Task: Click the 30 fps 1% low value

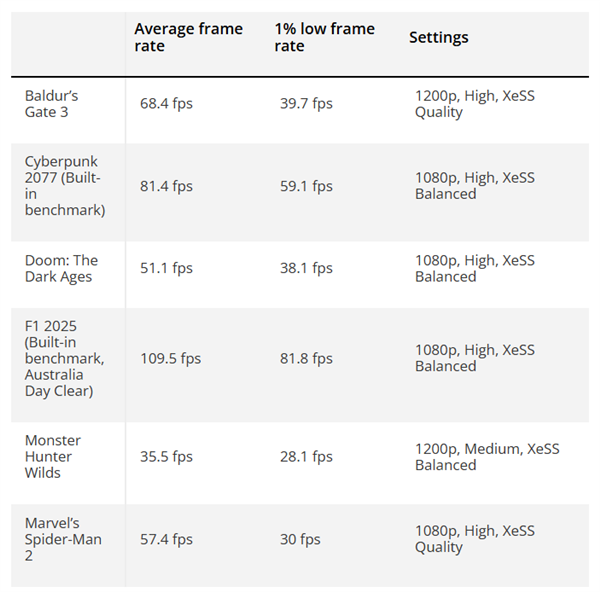Action: [300, 539]
